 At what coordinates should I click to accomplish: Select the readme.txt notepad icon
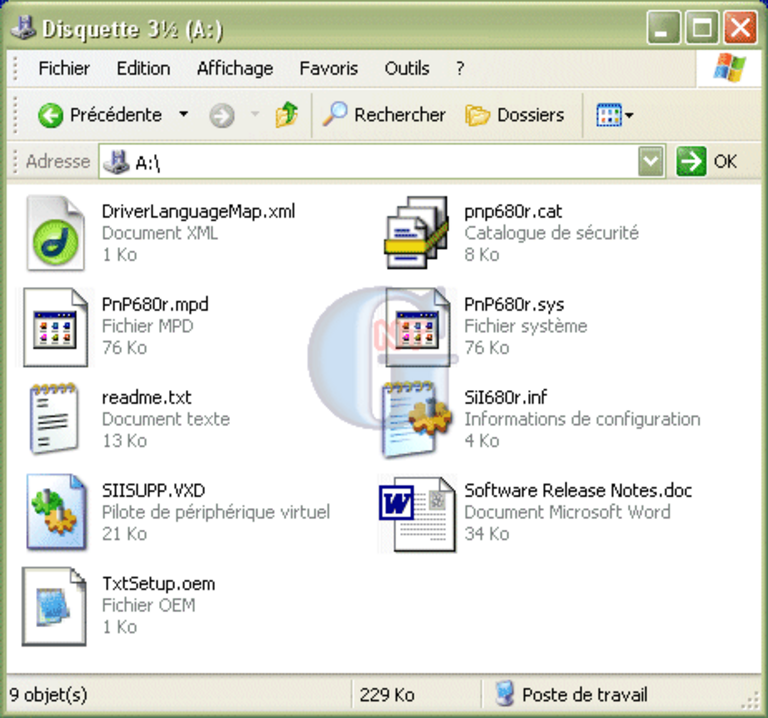pyautogui.click(x=54, y=419)
